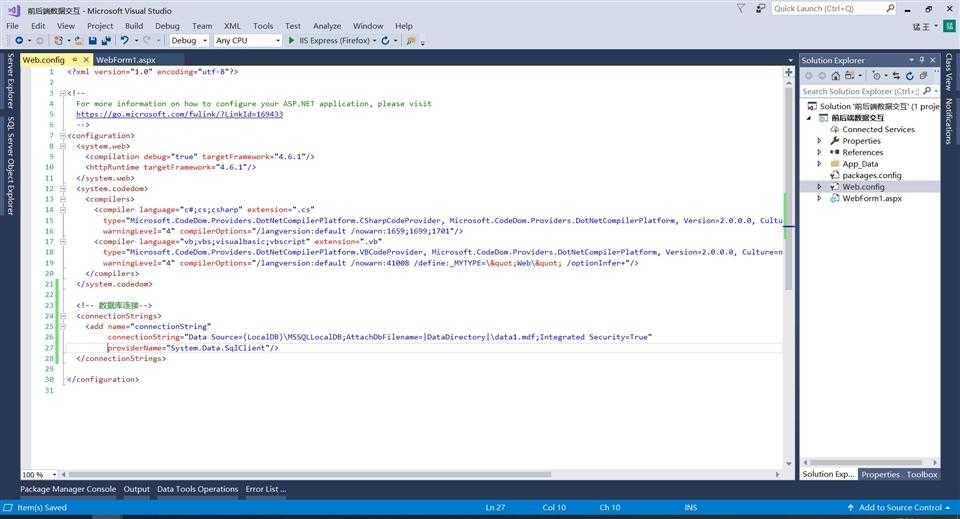
Task: Expand the WebForm1.aspx node
Action: pyautogui.click(x=819, y=198)
